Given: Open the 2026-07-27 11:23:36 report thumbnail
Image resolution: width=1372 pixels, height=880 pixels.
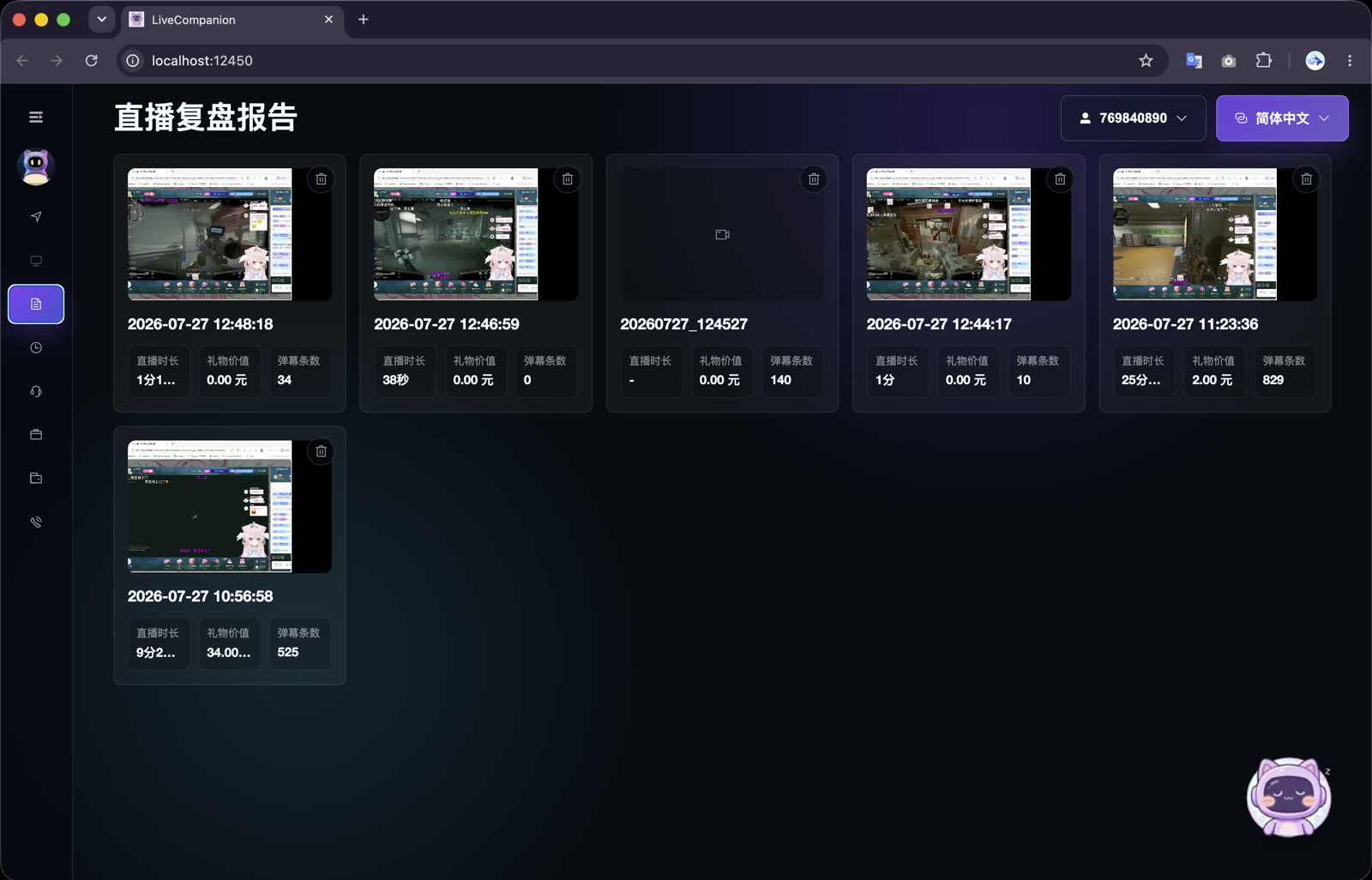Looking at the screenshot, I should click(1214, 234).
